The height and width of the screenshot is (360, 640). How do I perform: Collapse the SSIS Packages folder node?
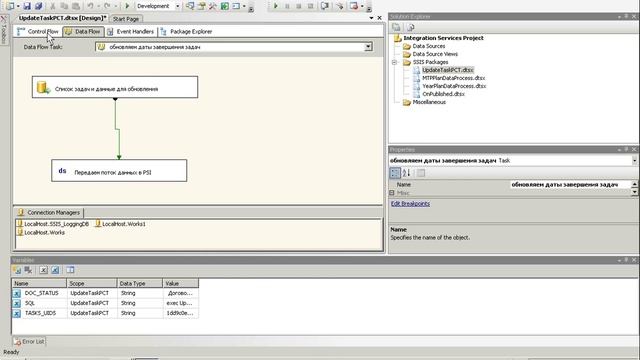pyautogui.click(x=394, y=62)
